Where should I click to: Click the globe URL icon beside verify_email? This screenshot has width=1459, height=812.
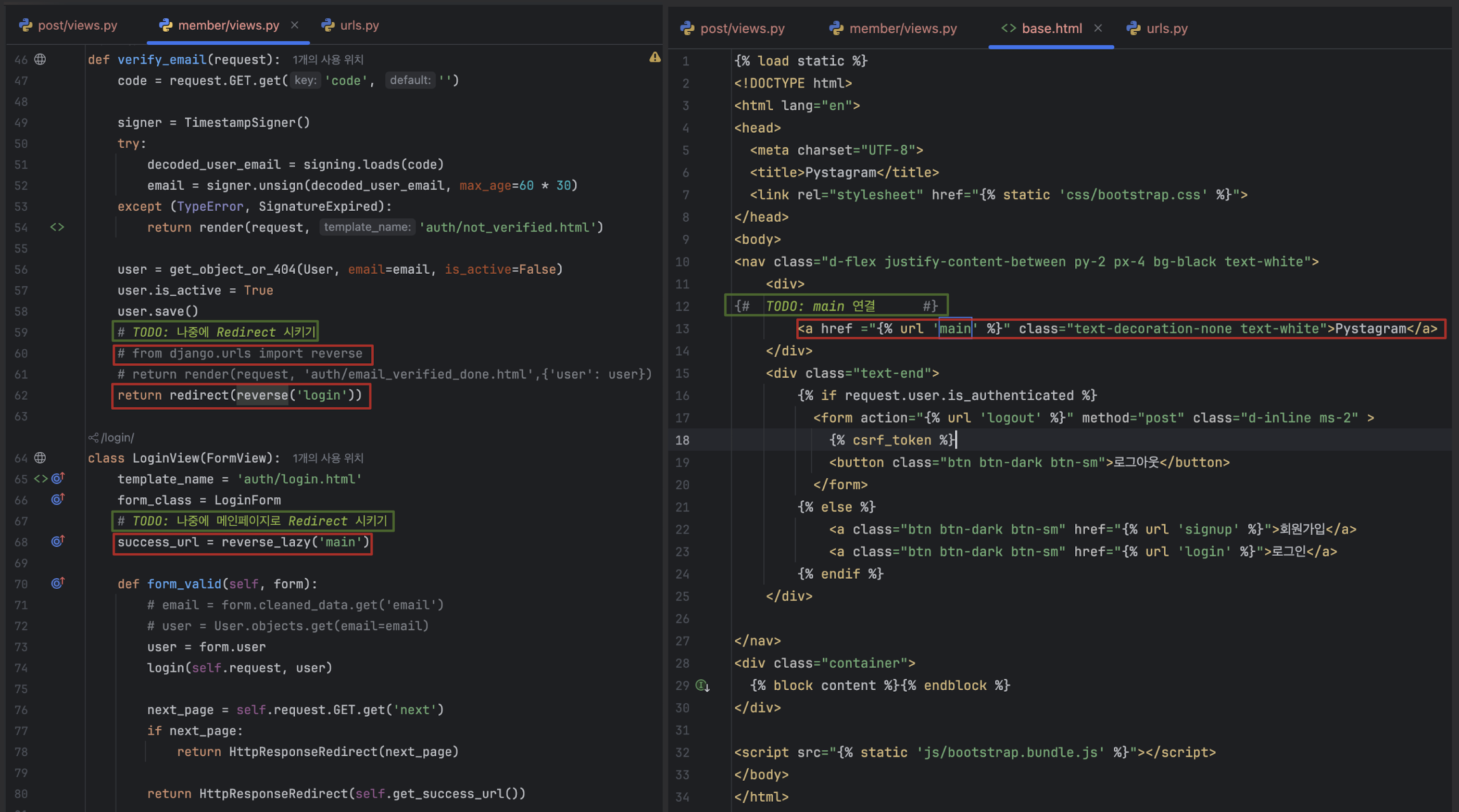(x=40, y=59)
